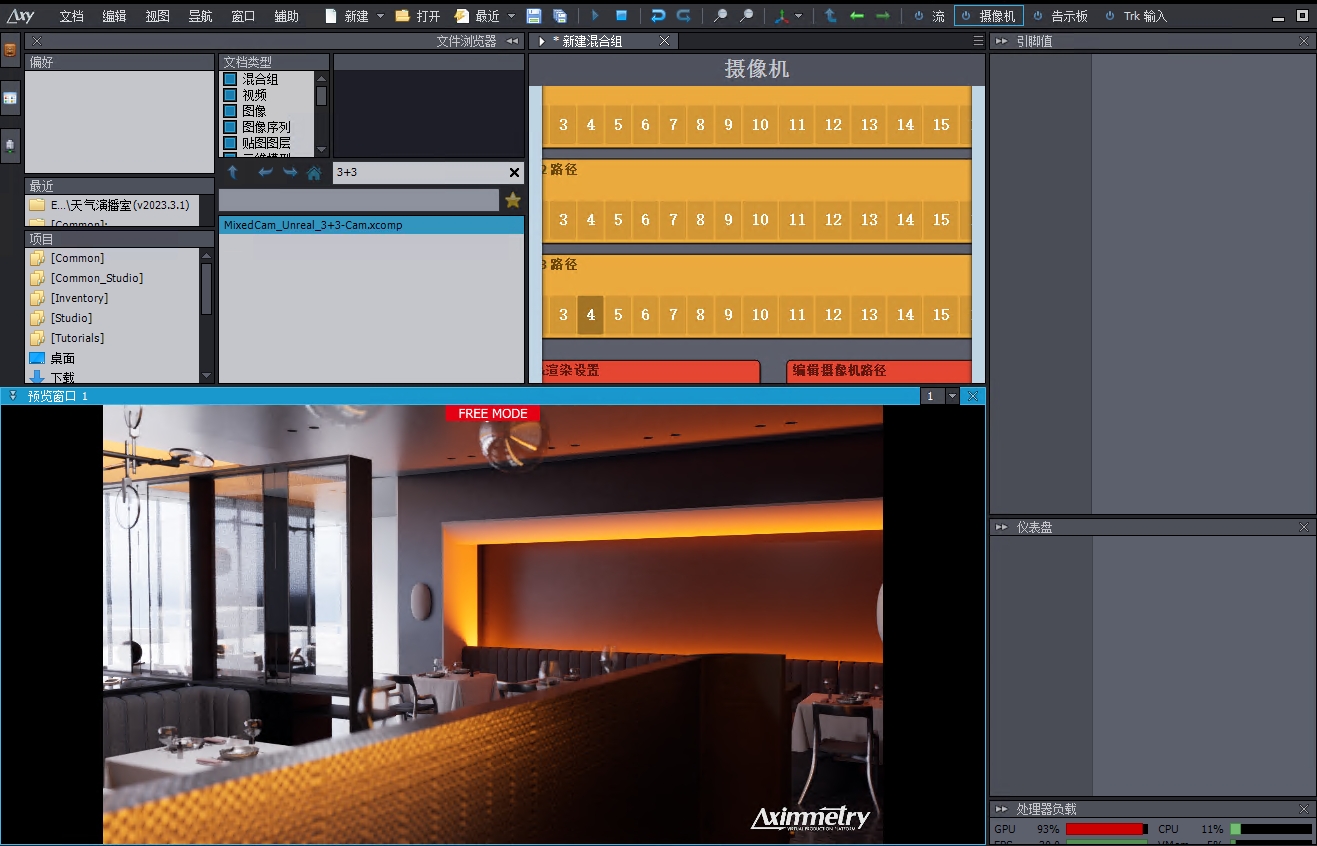Image resolution: width=1317 pixels, height=846 pixels.
Task: Select MixedCam_Unreal_3+3-Cam.xcomp file
Action: click(371, 225)
